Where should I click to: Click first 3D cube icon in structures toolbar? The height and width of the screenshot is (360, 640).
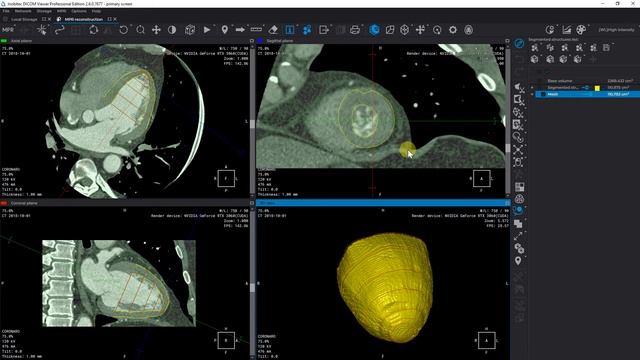(x=535, y=60)
